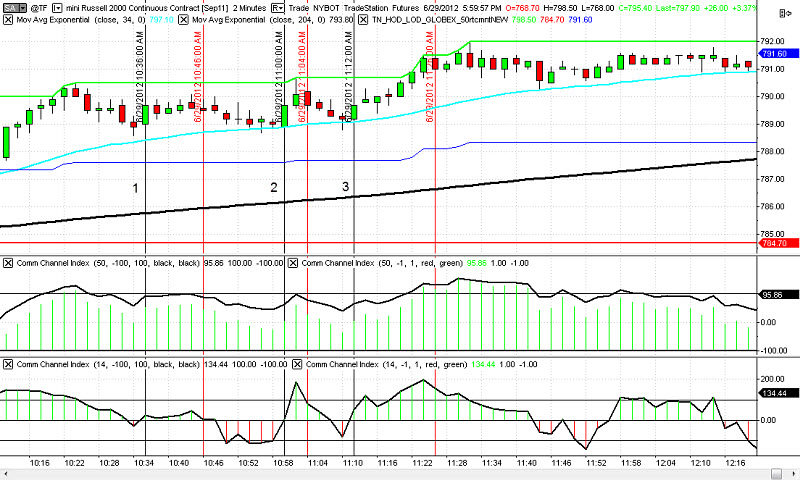The width and height of the screenshot is (800, 480).
Task: Click the 793.80 moving average value
Action: 342,20
